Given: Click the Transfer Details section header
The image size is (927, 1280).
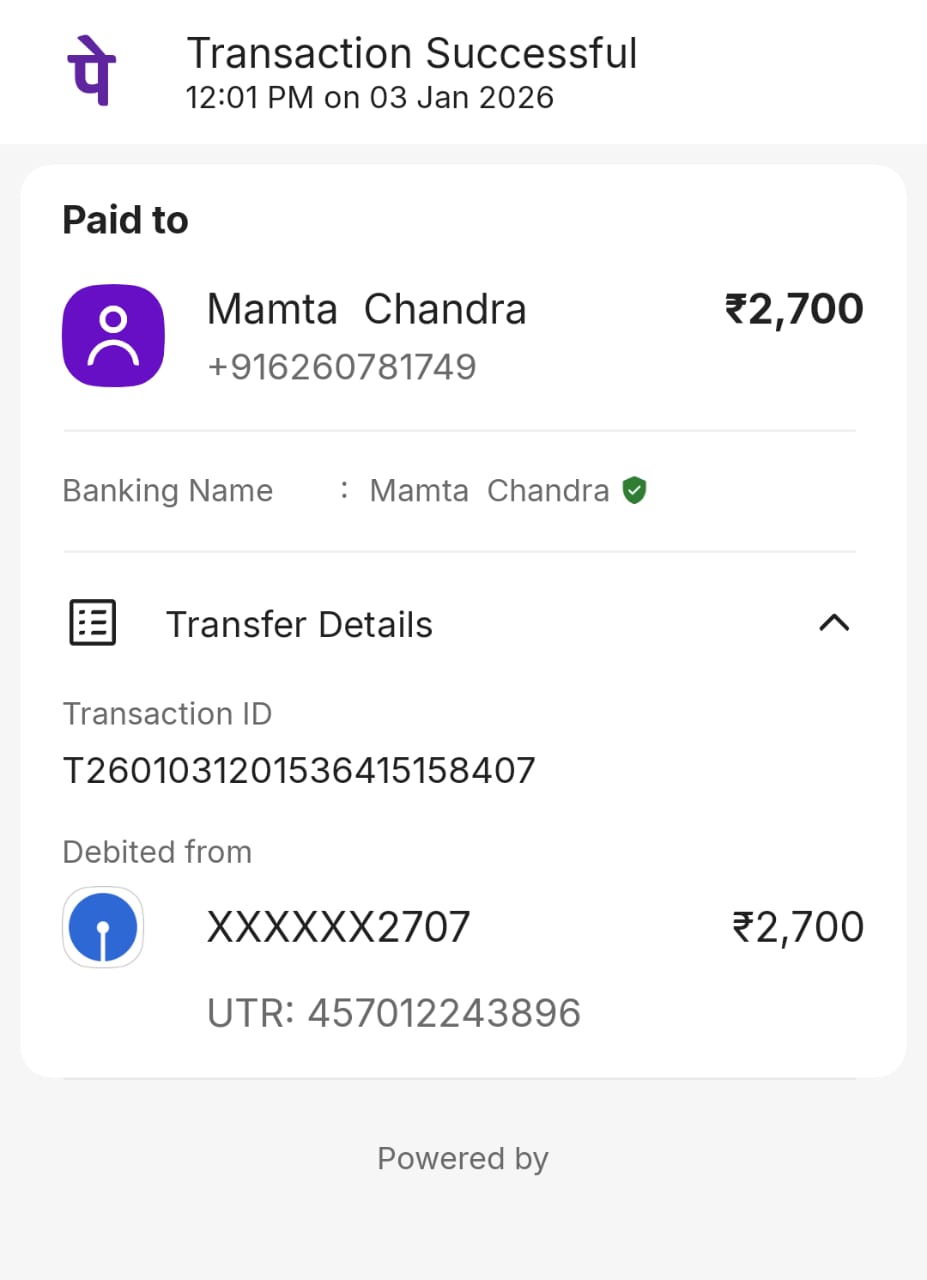Looking at the screenshot, I should (x=299, y=624).
